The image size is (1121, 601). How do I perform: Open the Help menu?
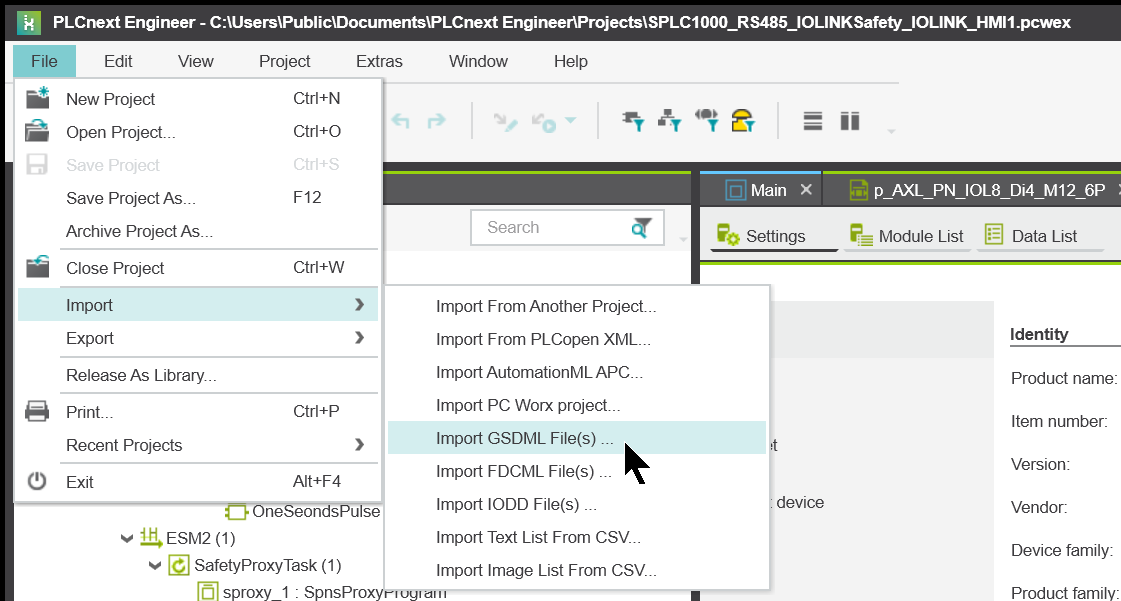tap(571, 61)
